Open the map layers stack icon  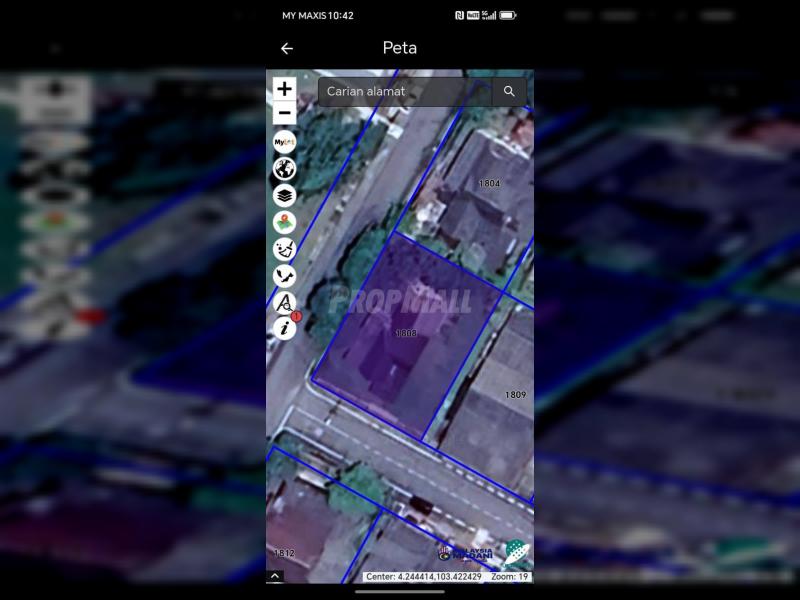coord(284,196)
